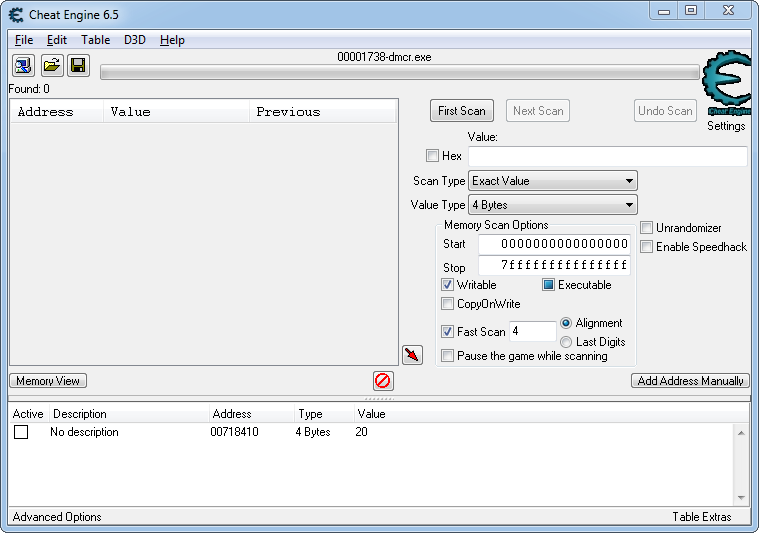Screen dimensions: 759x533
Task: Click Type column header in address table
Action: point(324,414)
